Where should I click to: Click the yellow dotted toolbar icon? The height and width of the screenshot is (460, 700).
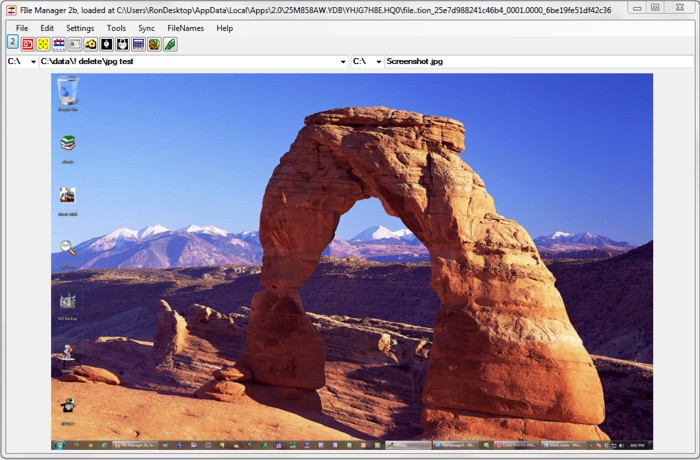pos(43,44)
